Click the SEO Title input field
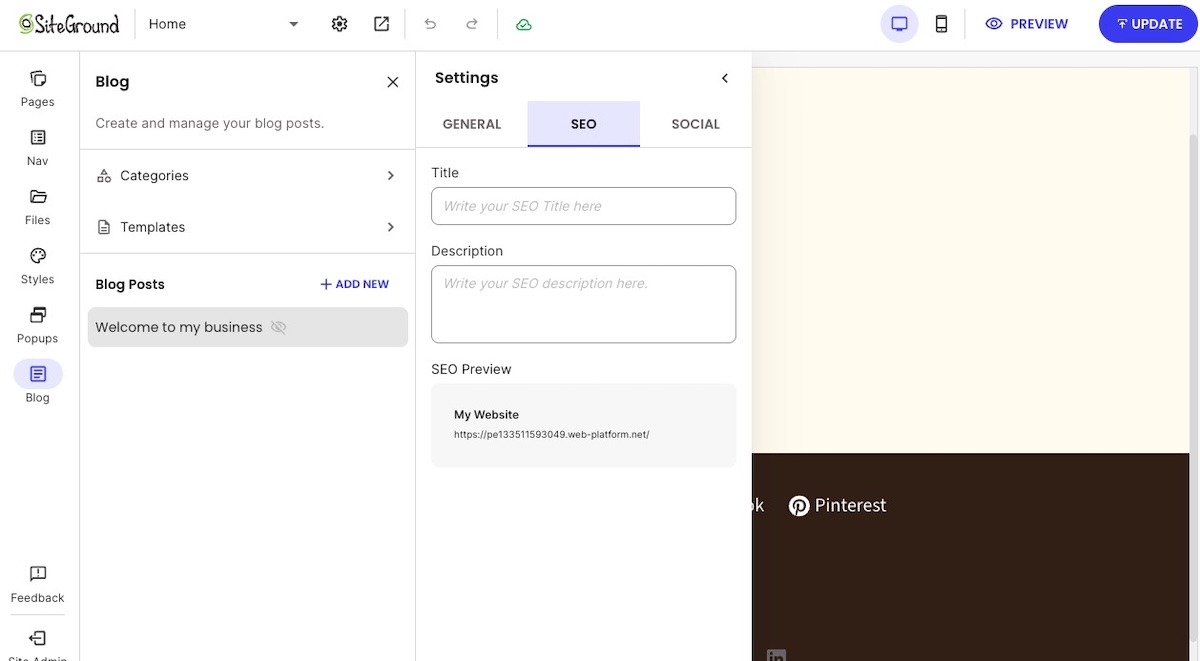Screen dimensions: 1200x661 (x=584, y=206)
